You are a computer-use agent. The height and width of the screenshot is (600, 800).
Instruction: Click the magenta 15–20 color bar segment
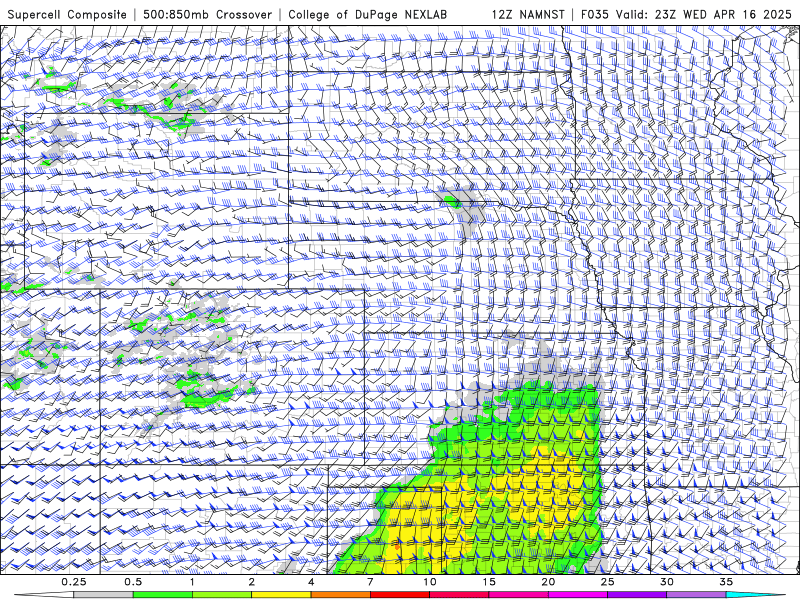tap(518, 595)
